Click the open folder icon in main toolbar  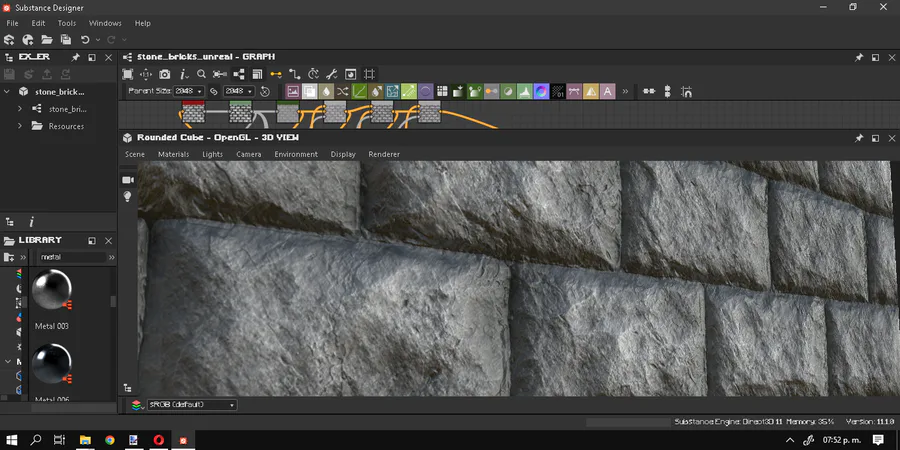click(46, 40)
